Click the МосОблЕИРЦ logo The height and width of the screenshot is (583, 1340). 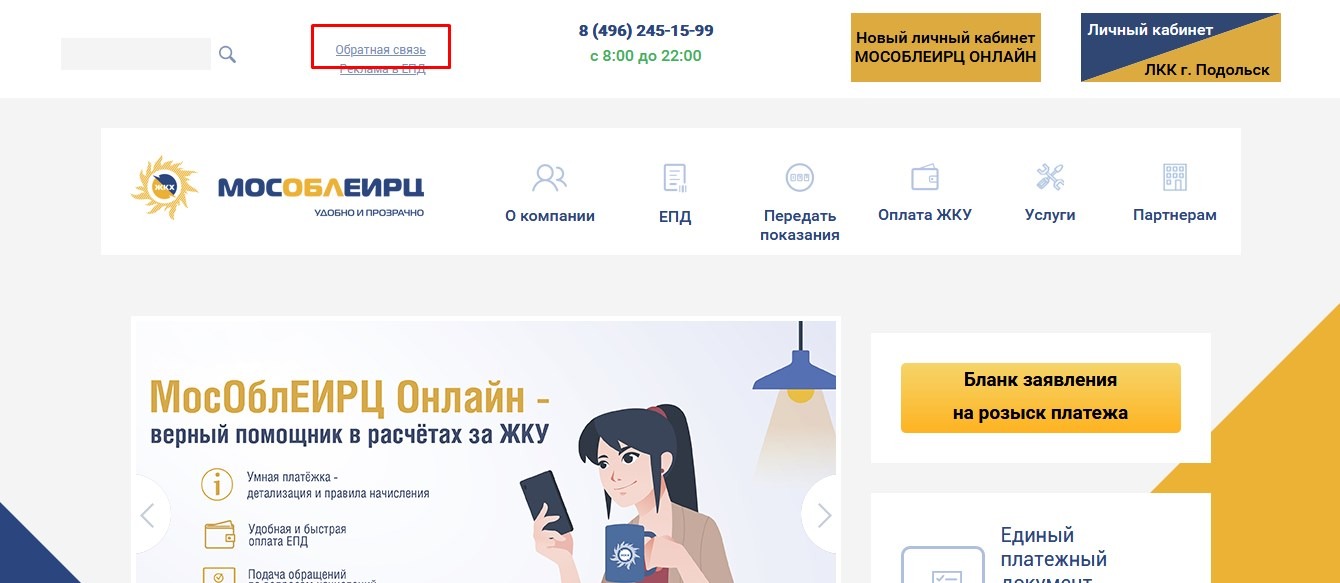point(278,188)
